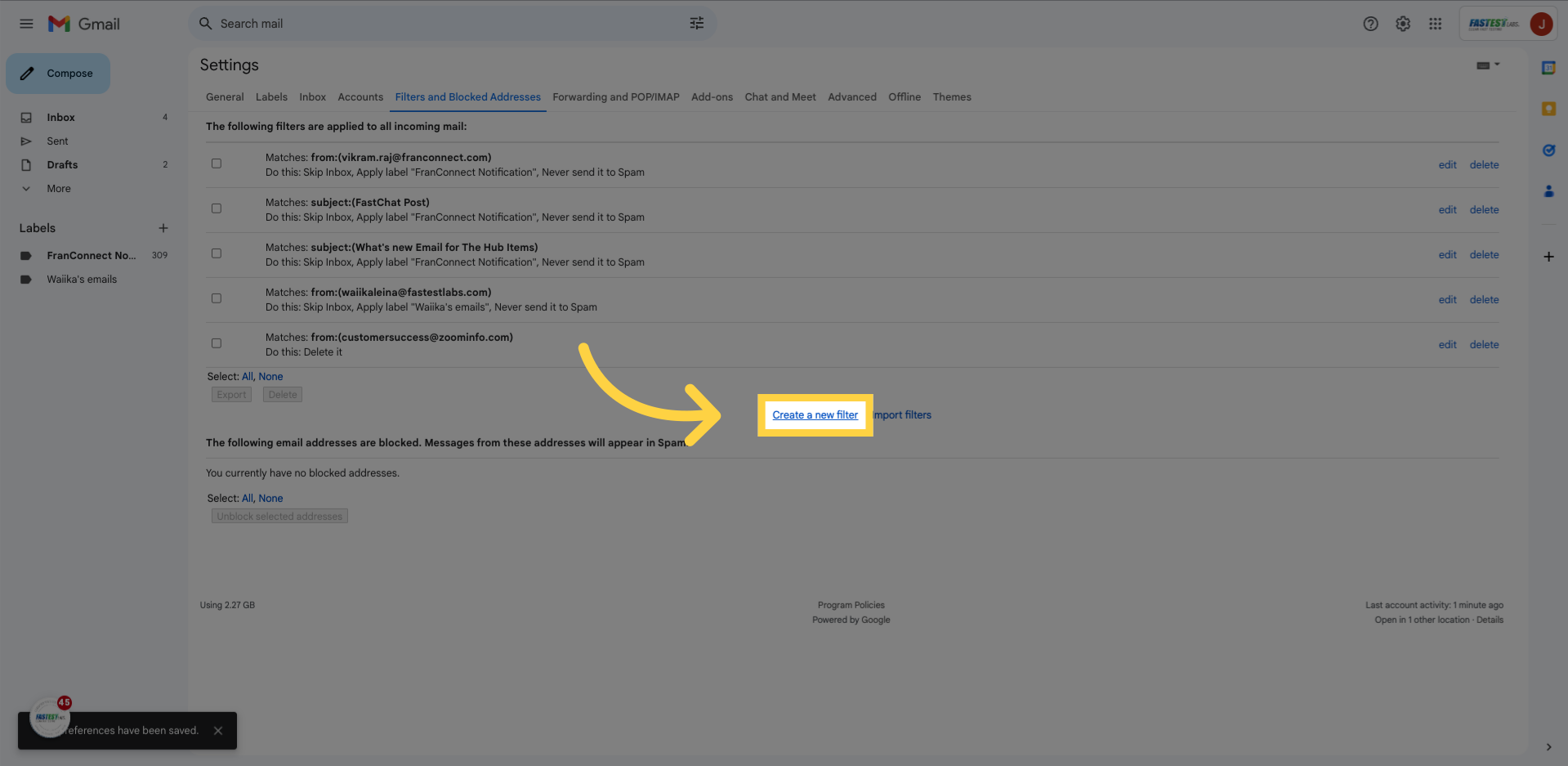Viewport: 1568px width, 766px height.
Task: Open the main menu hamburger icon
Action: pos(26,24)
